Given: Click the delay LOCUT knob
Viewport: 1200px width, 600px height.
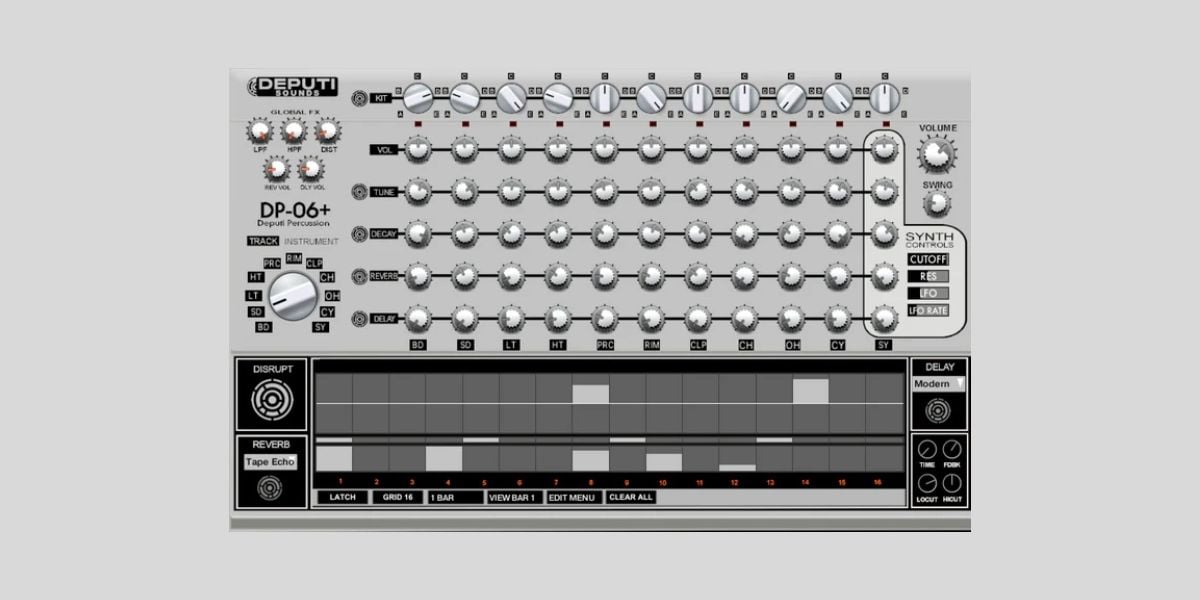Looking at the screenshot, I should pos(927,485).
